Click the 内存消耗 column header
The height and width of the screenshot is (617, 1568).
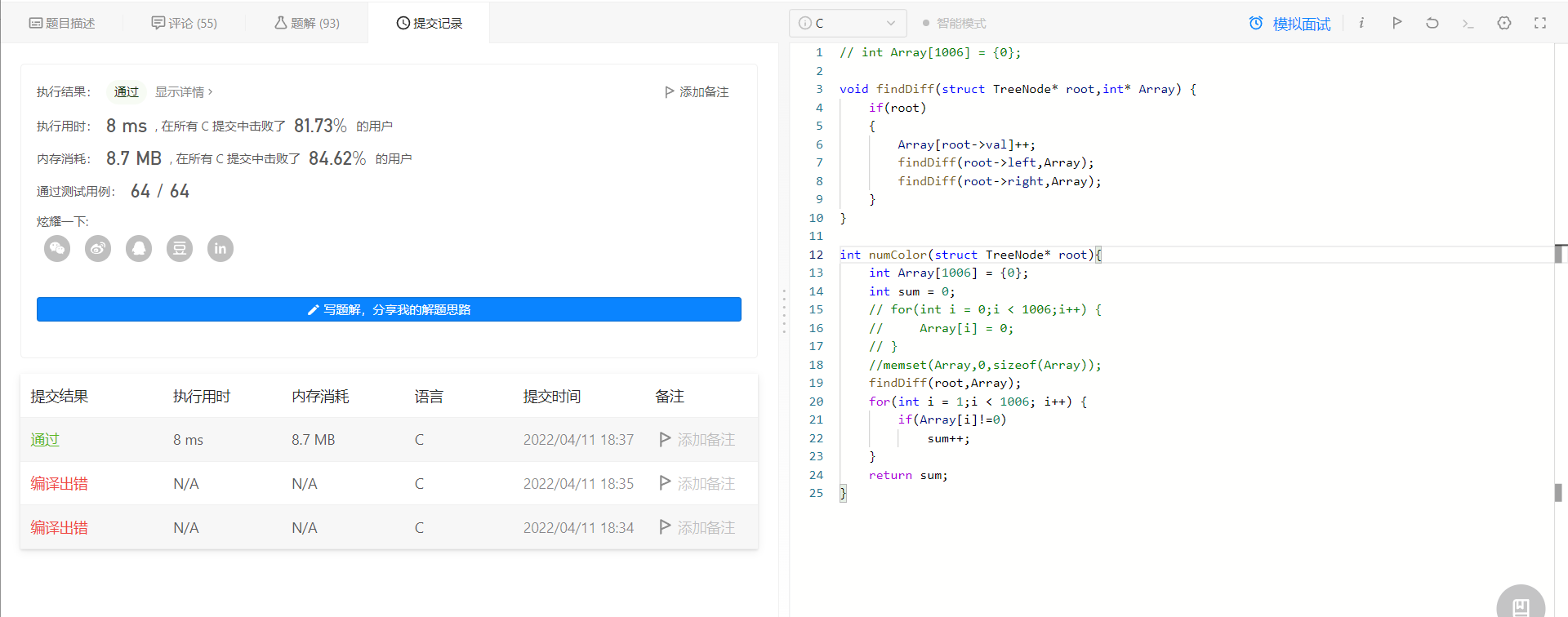click(x=320, y=396)
